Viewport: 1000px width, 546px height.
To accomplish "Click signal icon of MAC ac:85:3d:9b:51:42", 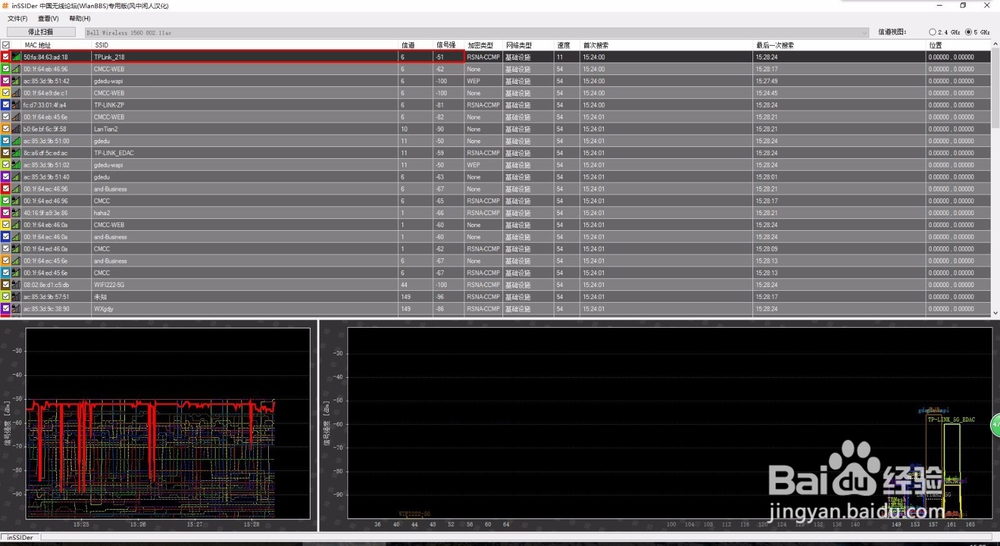I will click(17, 81).
